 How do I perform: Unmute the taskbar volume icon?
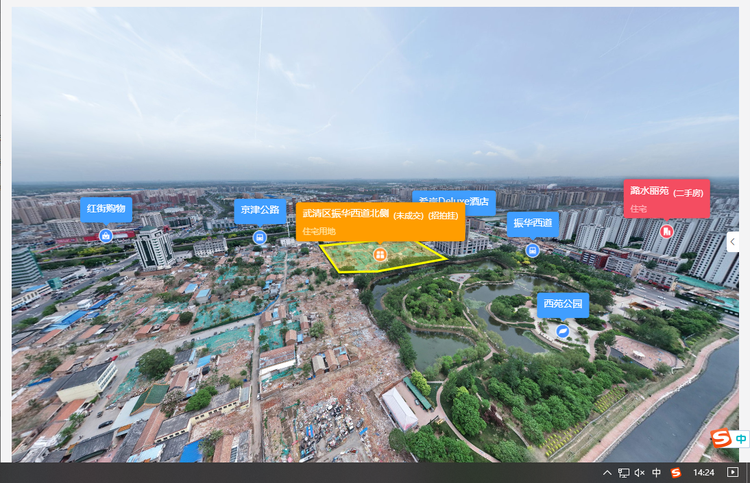[639, 472]
